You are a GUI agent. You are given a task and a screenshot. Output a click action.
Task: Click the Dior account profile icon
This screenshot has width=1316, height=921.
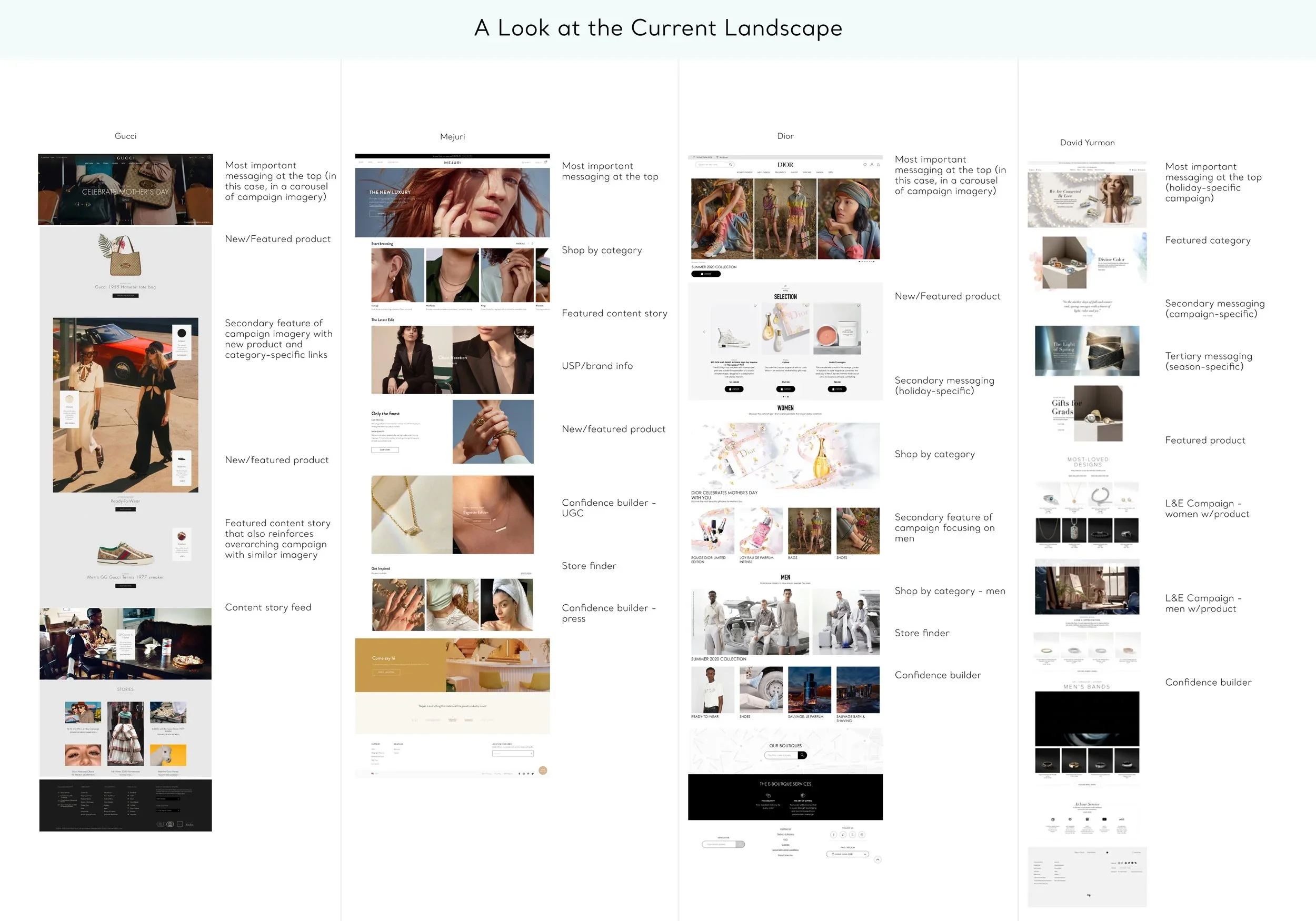point(872,165)
